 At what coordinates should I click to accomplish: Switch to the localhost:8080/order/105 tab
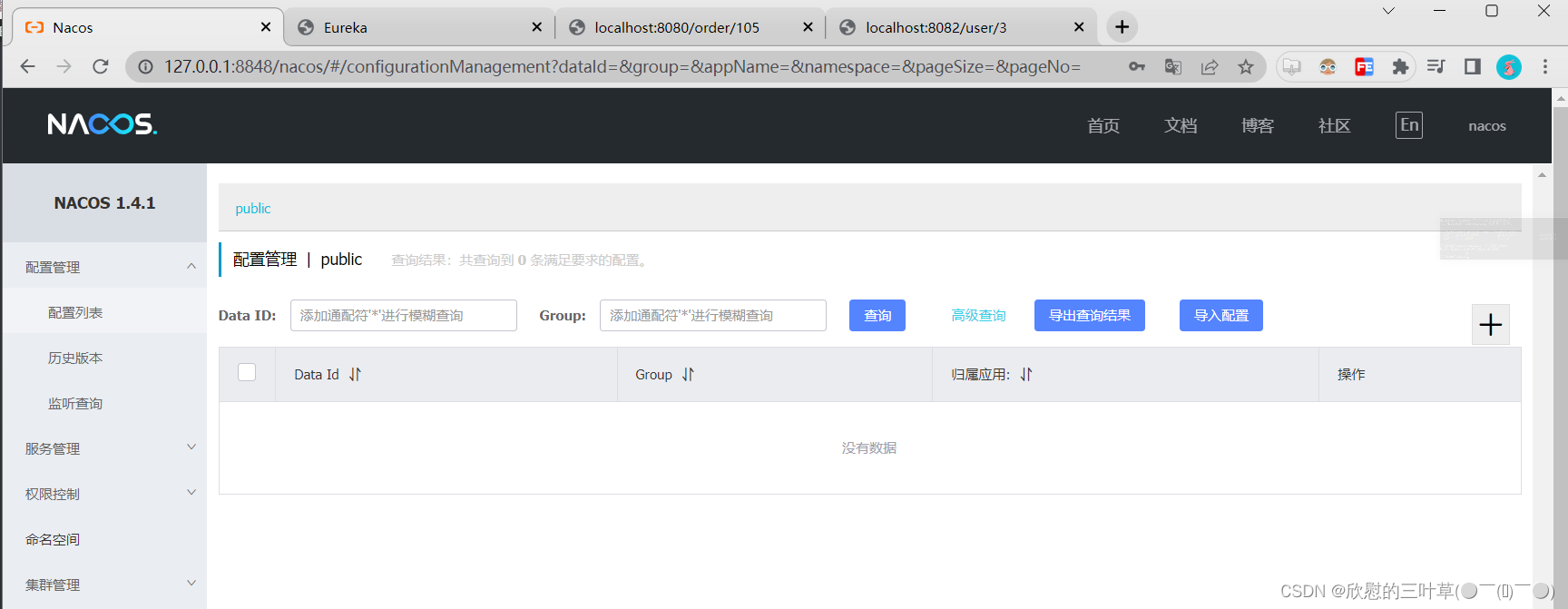tap(689, 27)
